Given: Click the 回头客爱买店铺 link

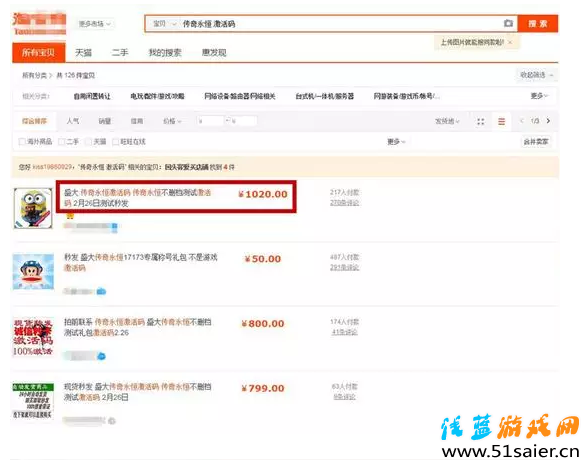Looking at the screenshot, I should click(x=186, y=167).
